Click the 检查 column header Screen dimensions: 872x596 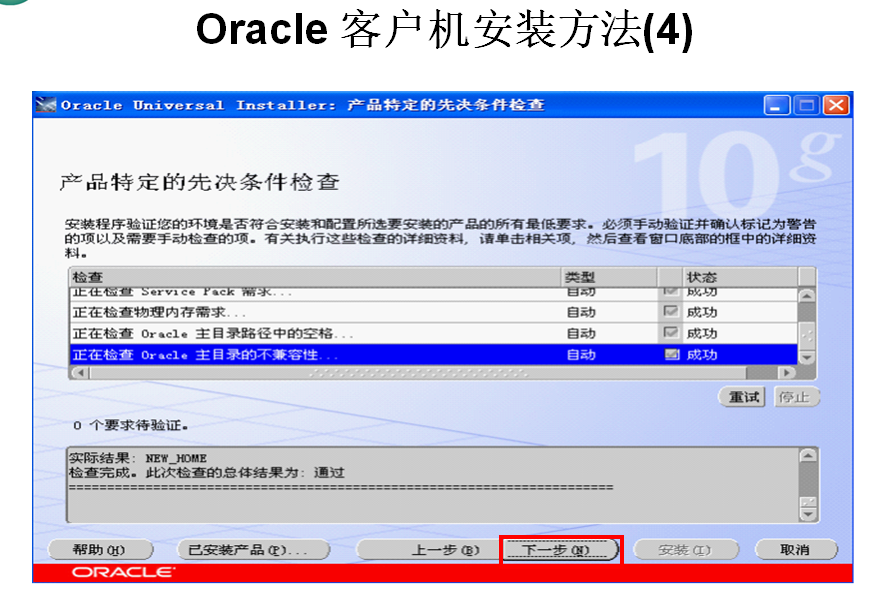point(315,277)
